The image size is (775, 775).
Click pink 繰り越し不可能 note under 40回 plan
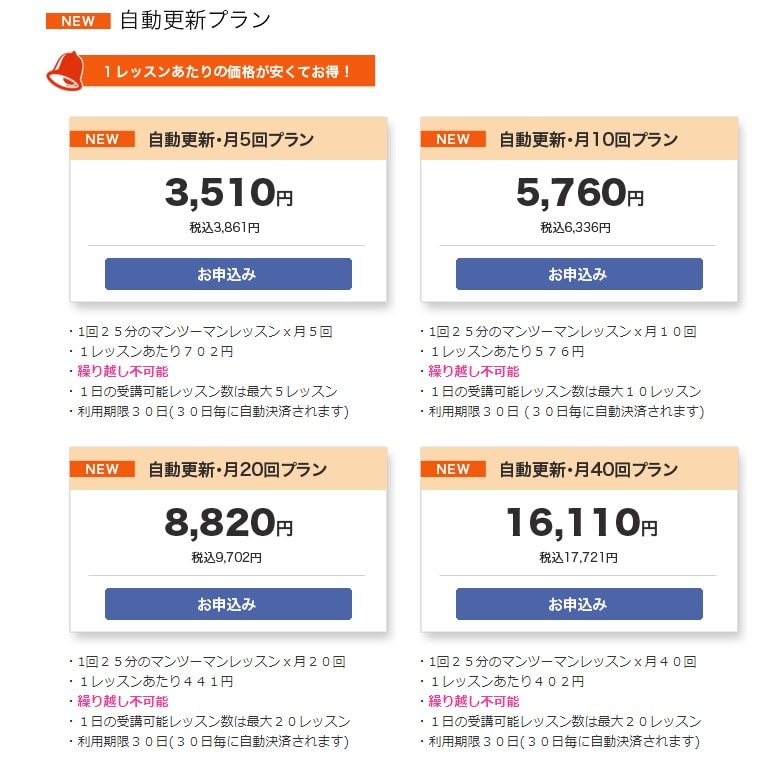tap(474, 701)
